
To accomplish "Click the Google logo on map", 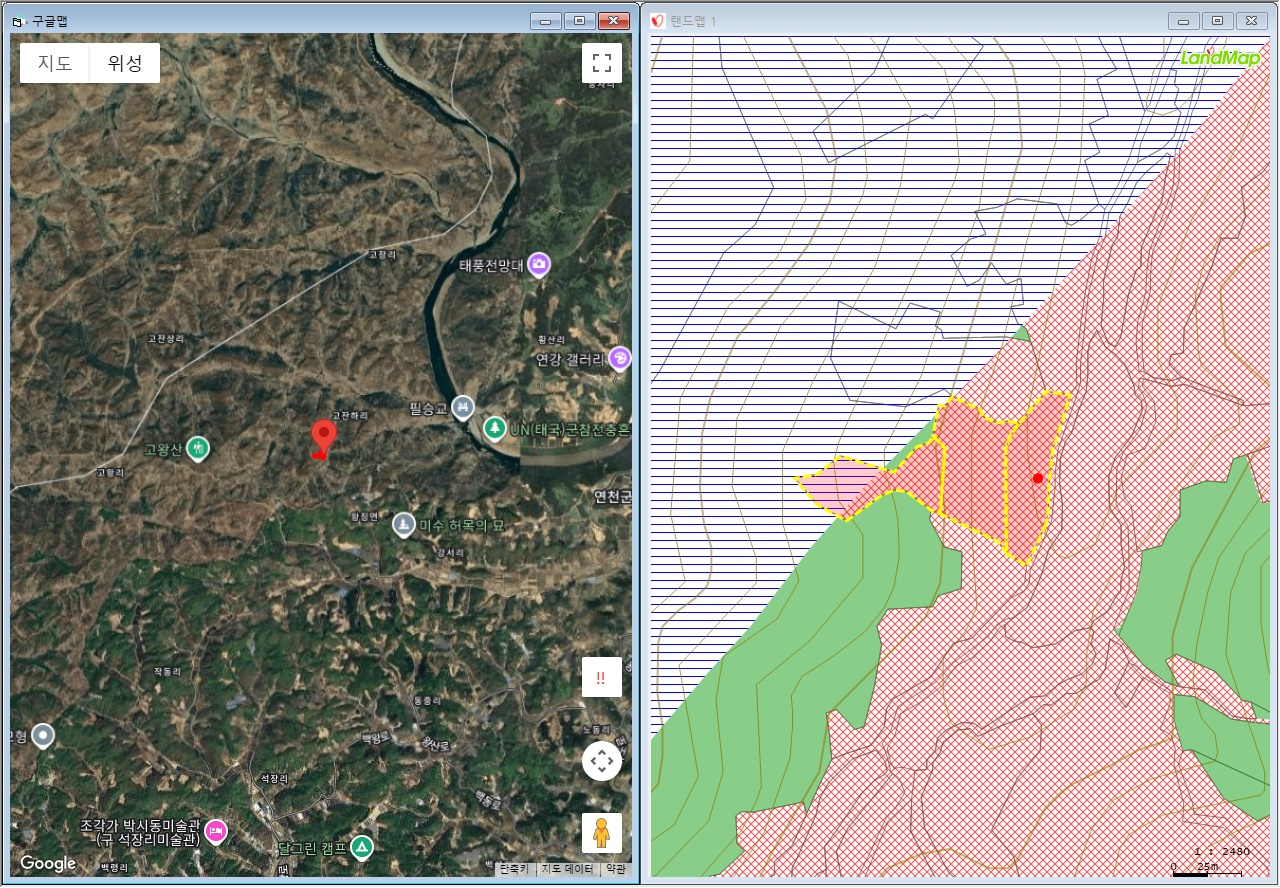I will pos(48,864).
